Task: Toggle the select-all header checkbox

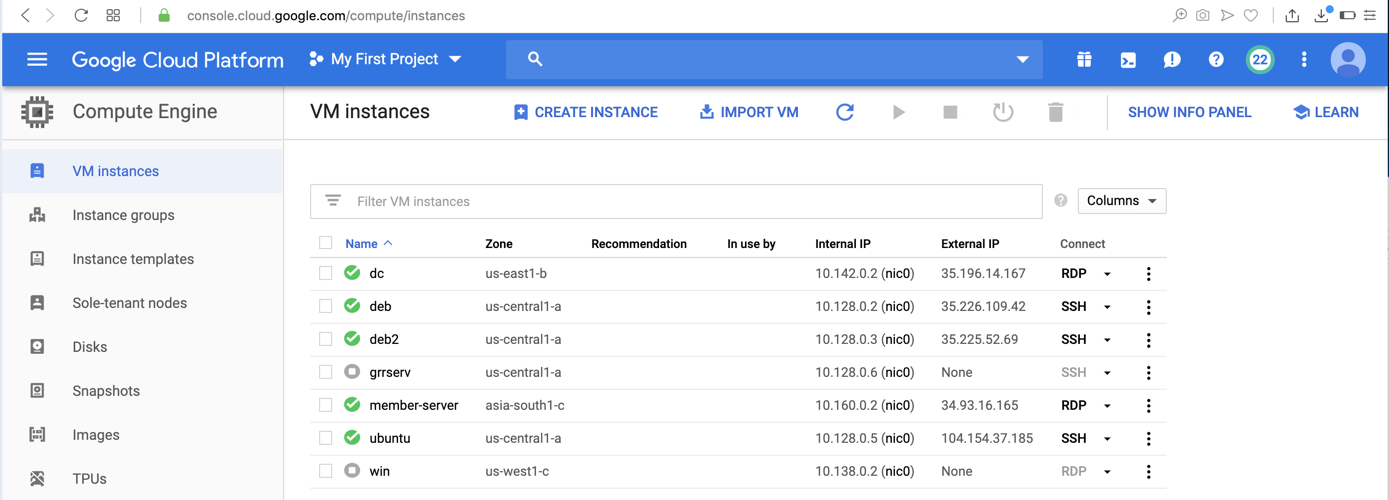Action: [326, 243]
